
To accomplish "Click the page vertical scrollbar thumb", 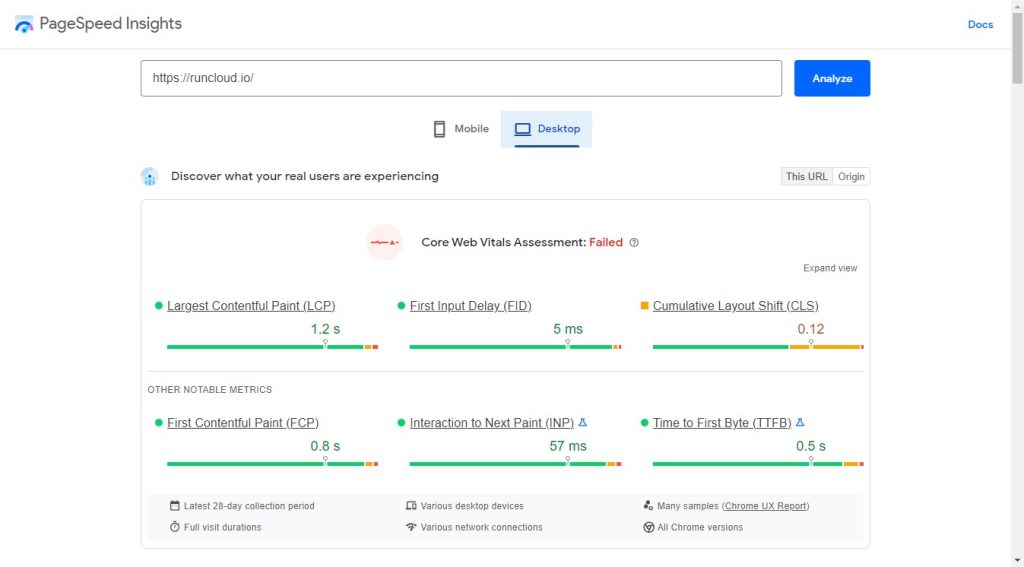I will click(x=1017, y=47).
